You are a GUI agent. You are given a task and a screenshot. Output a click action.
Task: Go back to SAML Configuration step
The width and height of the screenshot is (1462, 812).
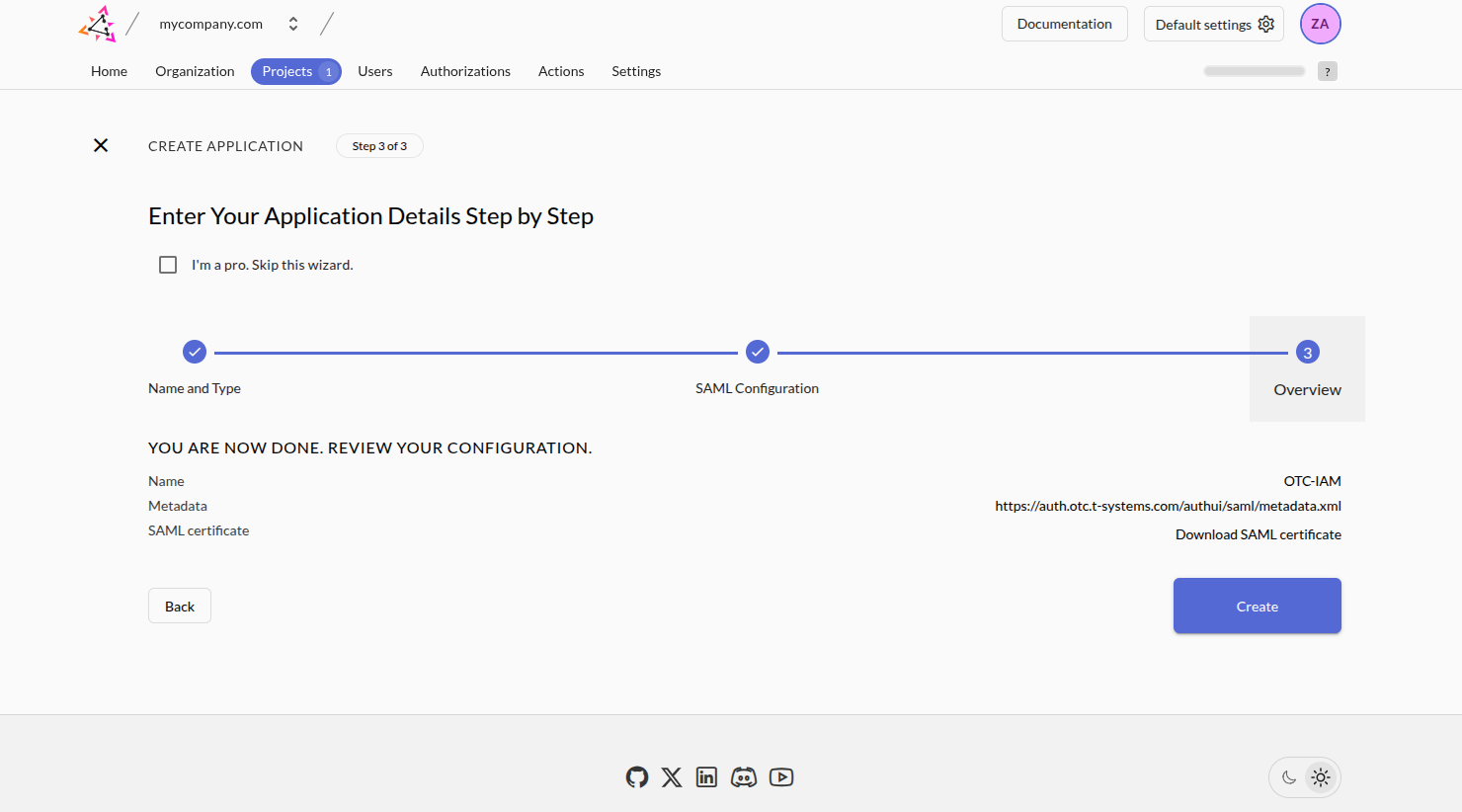click(x=757, y=353)
